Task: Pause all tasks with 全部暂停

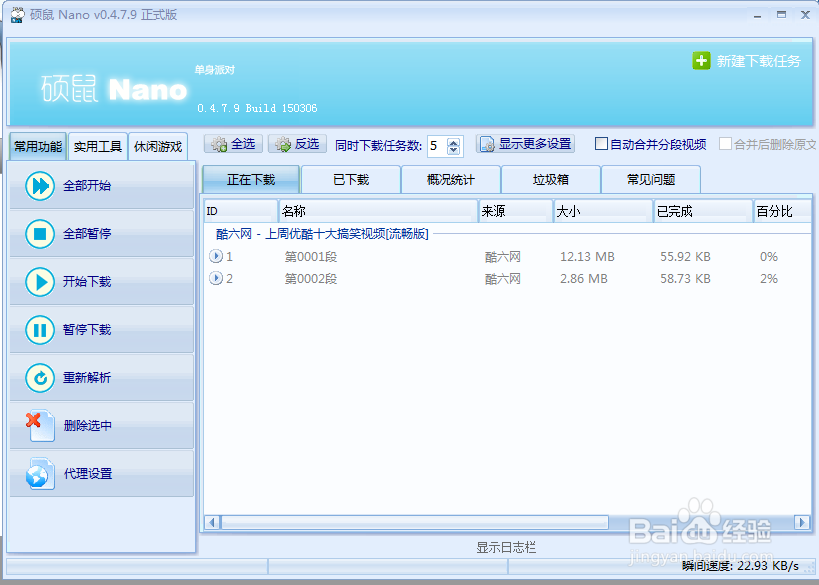Action: coord(102,233)
